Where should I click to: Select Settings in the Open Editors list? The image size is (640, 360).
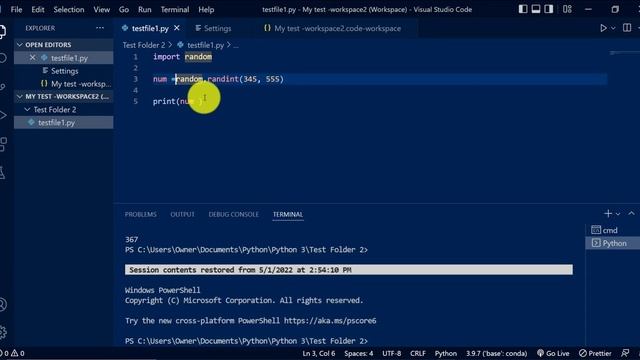(63, 71)
